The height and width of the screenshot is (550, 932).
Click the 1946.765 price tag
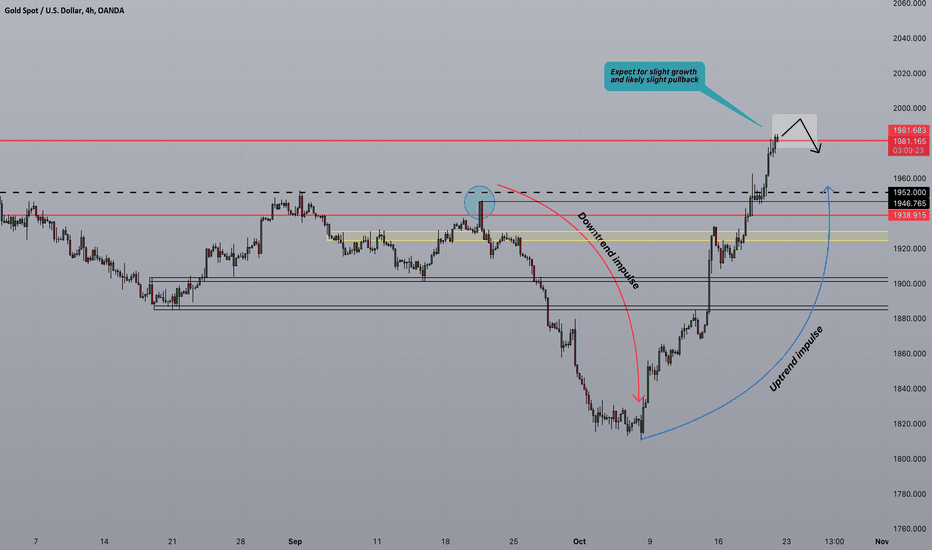pos(909,203)
